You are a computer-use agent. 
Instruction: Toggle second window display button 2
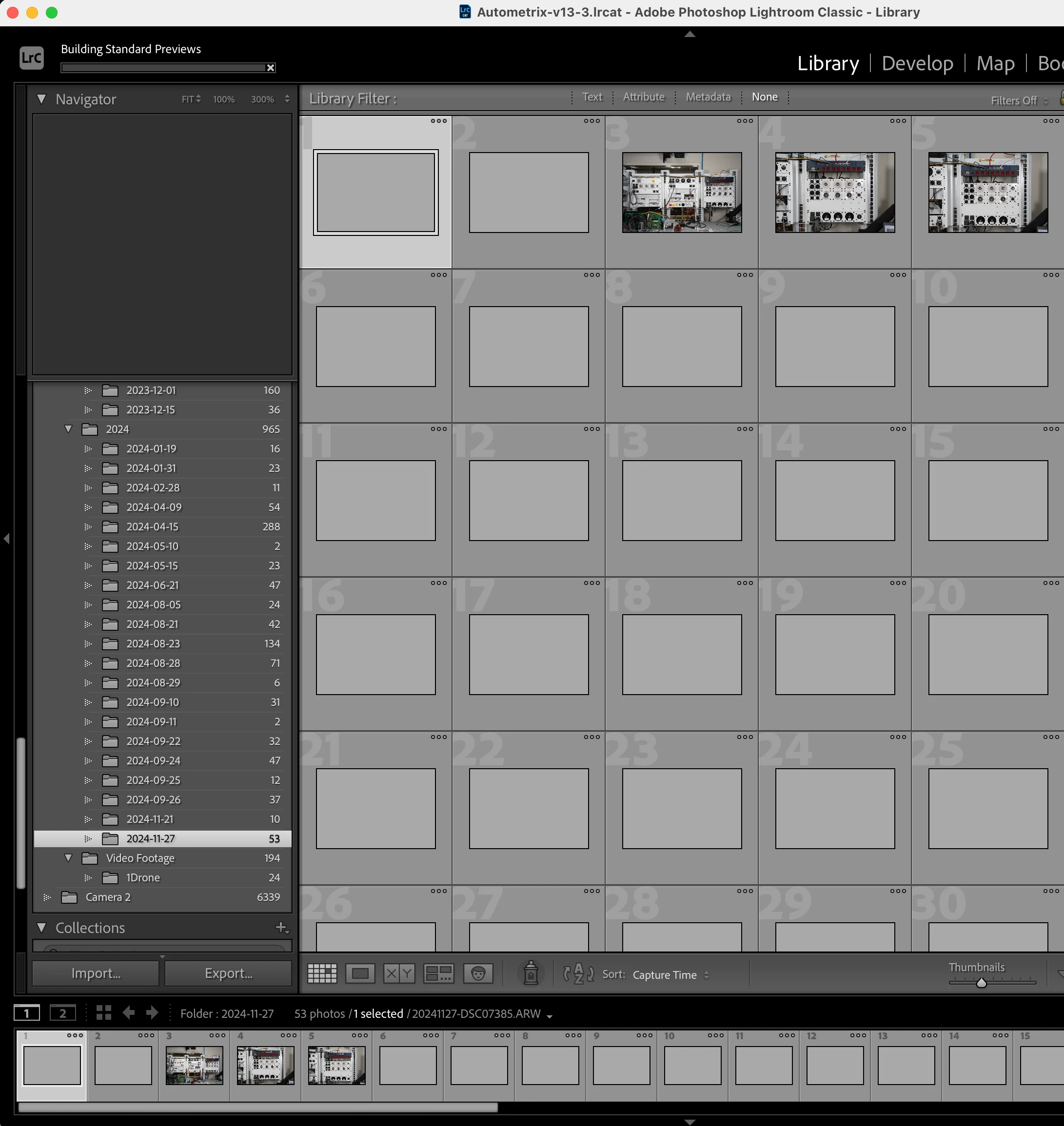[62, 1013]
